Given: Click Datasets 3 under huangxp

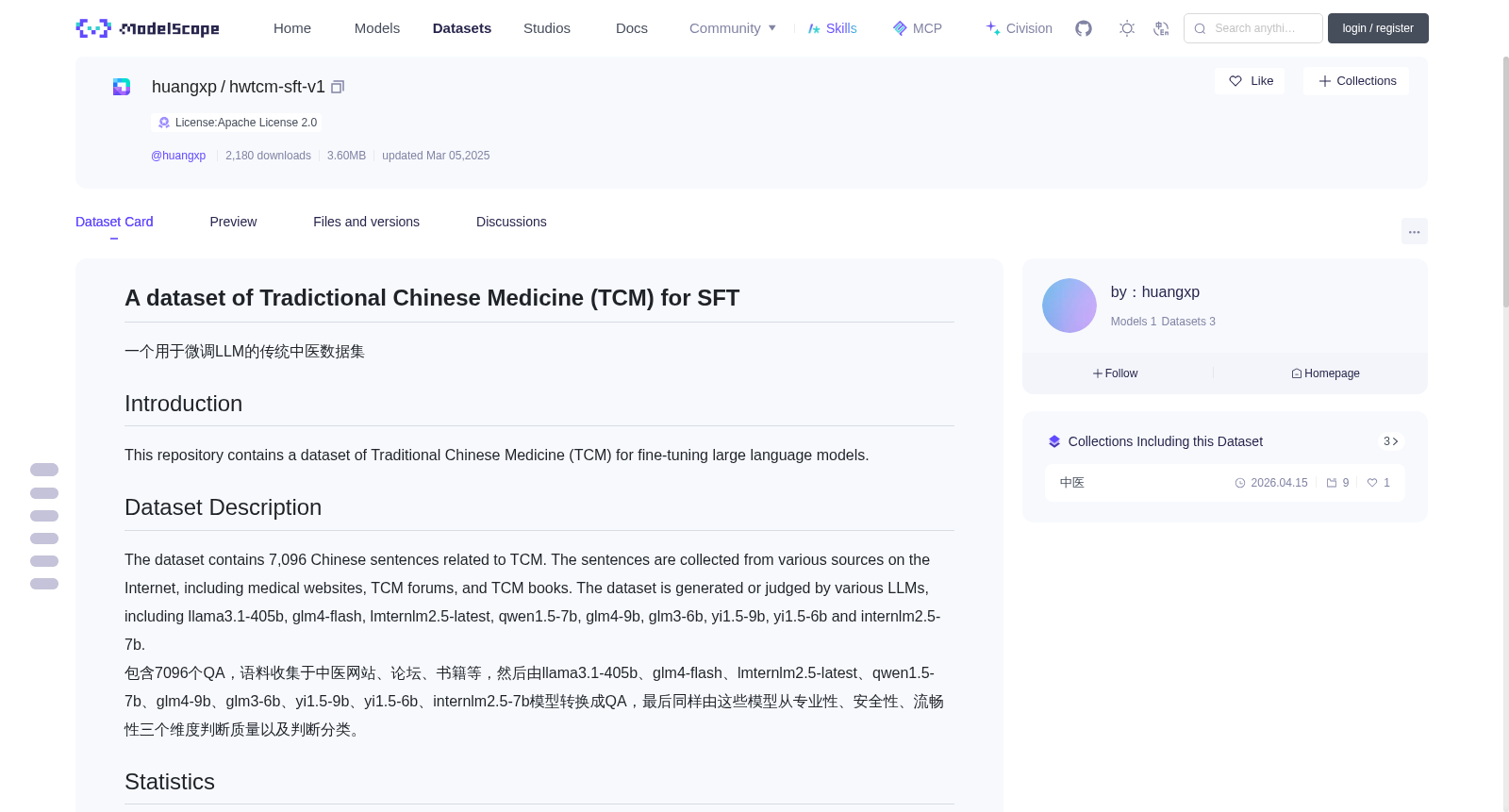Looking at the screenshot, I should (x=1188, y=322).
